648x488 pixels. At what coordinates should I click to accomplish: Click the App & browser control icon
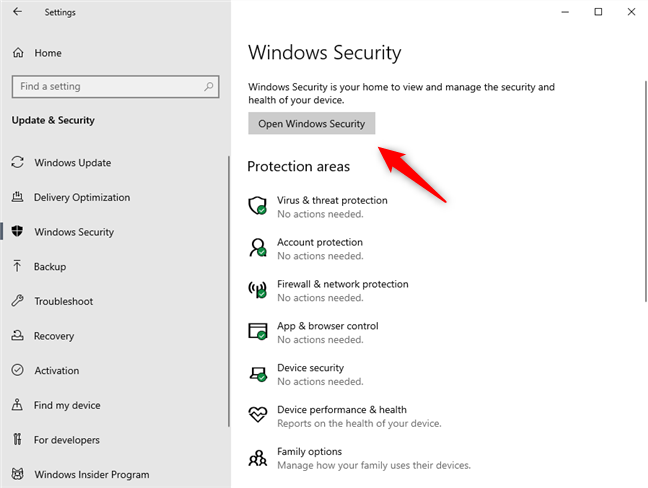click(x=258, y=331)
